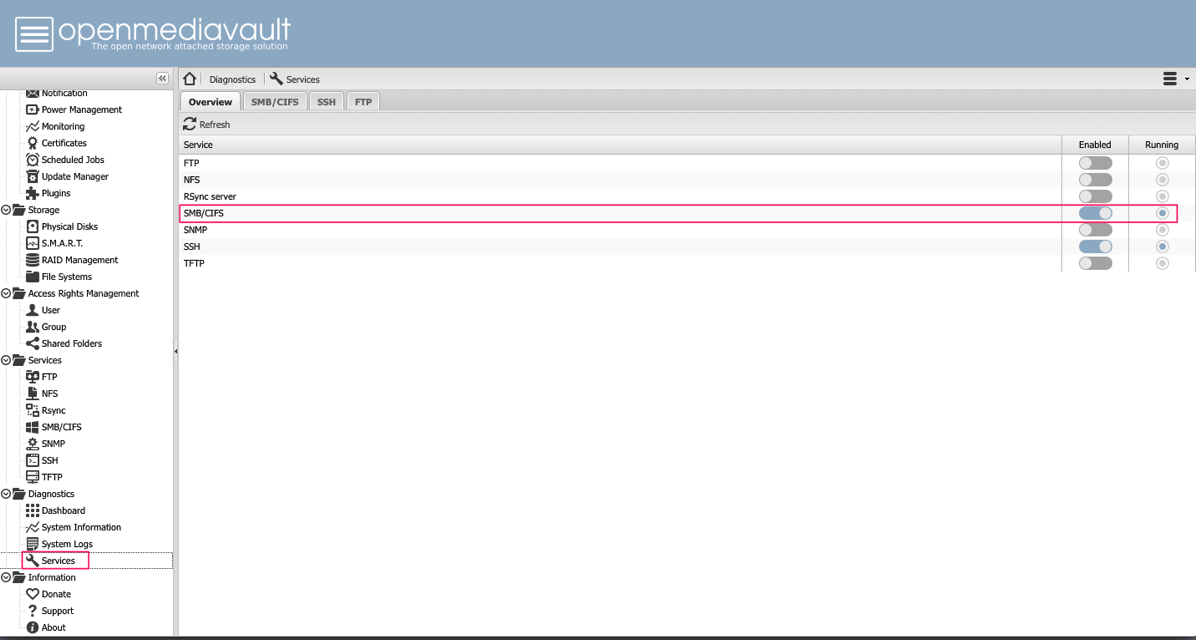Screen dimensions: 1196x640
Task: Click the Physical Disks drive icon
Action: point(32,227)
